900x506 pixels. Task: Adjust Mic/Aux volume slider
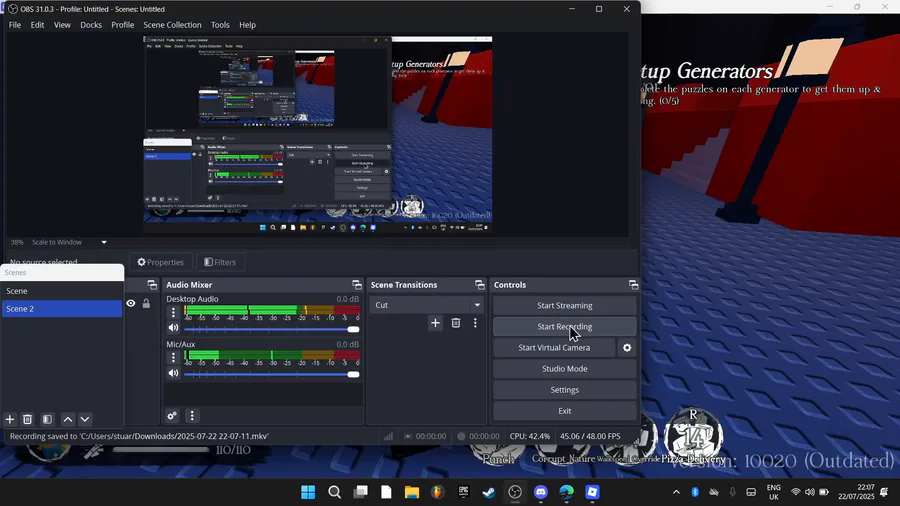(x=271, y=375)
